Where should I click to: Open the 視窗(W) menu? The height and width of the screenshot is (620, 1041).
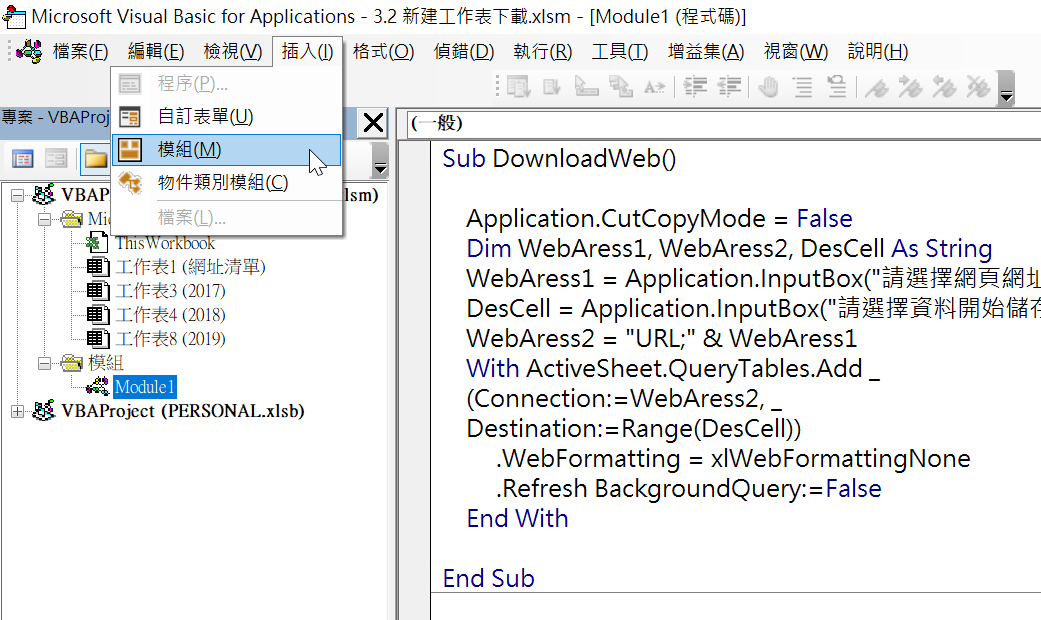(795, 51)
